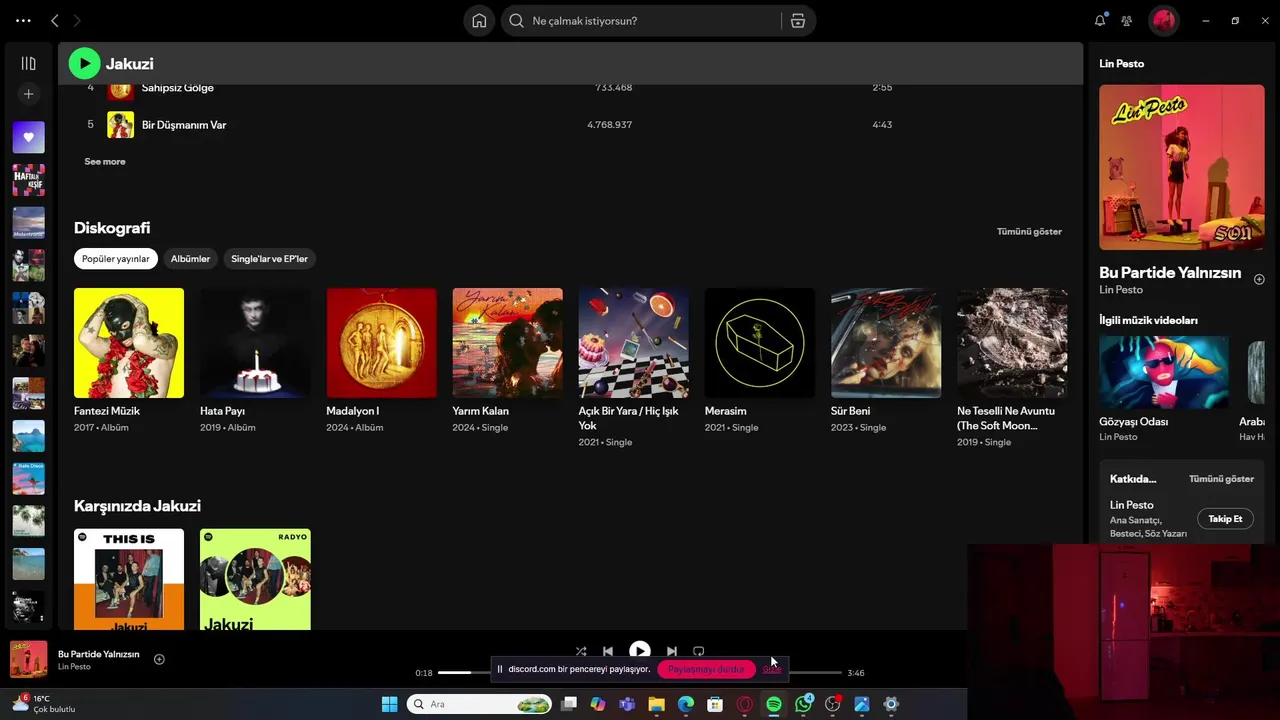Seek on the song progress bar

pos(639,673)
